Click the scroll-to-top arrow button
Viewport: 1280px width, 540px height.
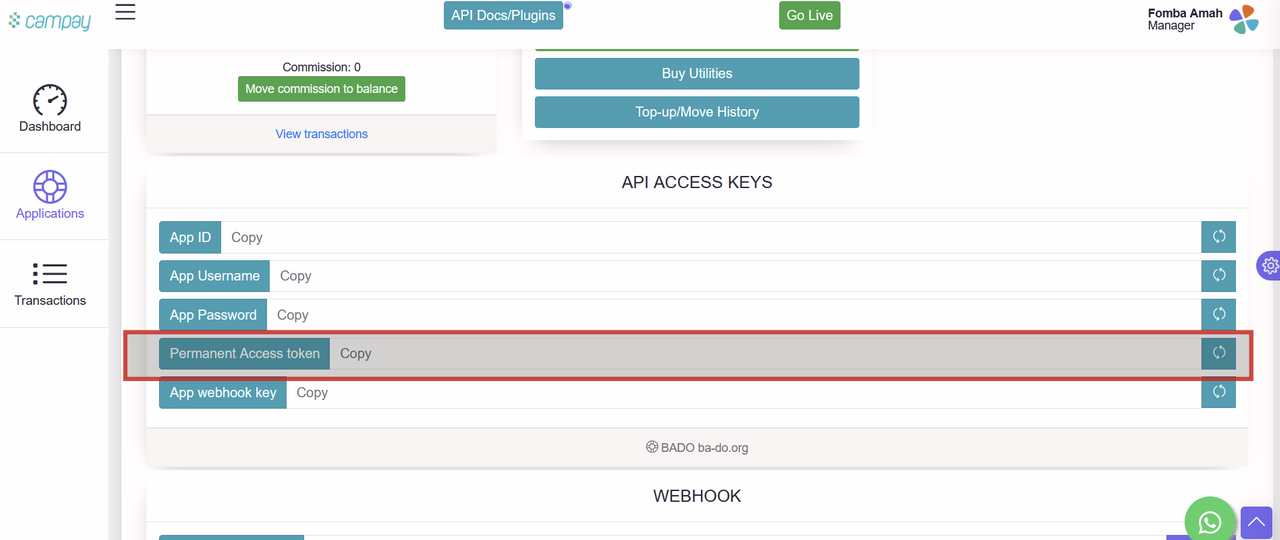(x=1256, y=522)
